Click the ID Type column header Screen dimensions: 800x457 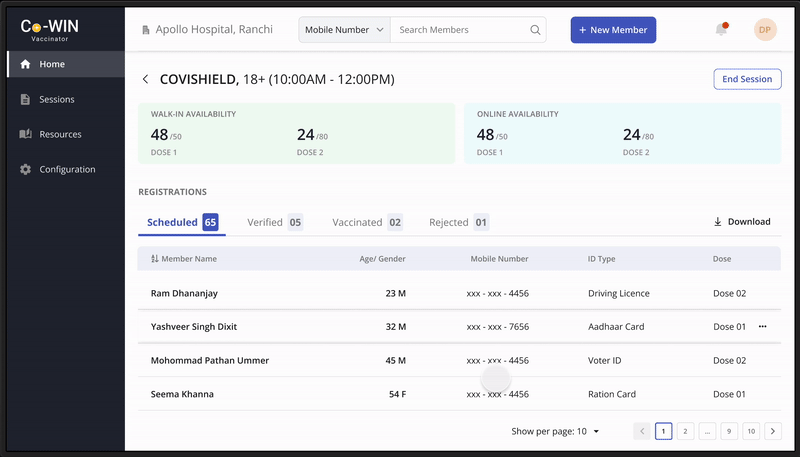[601, 259]
